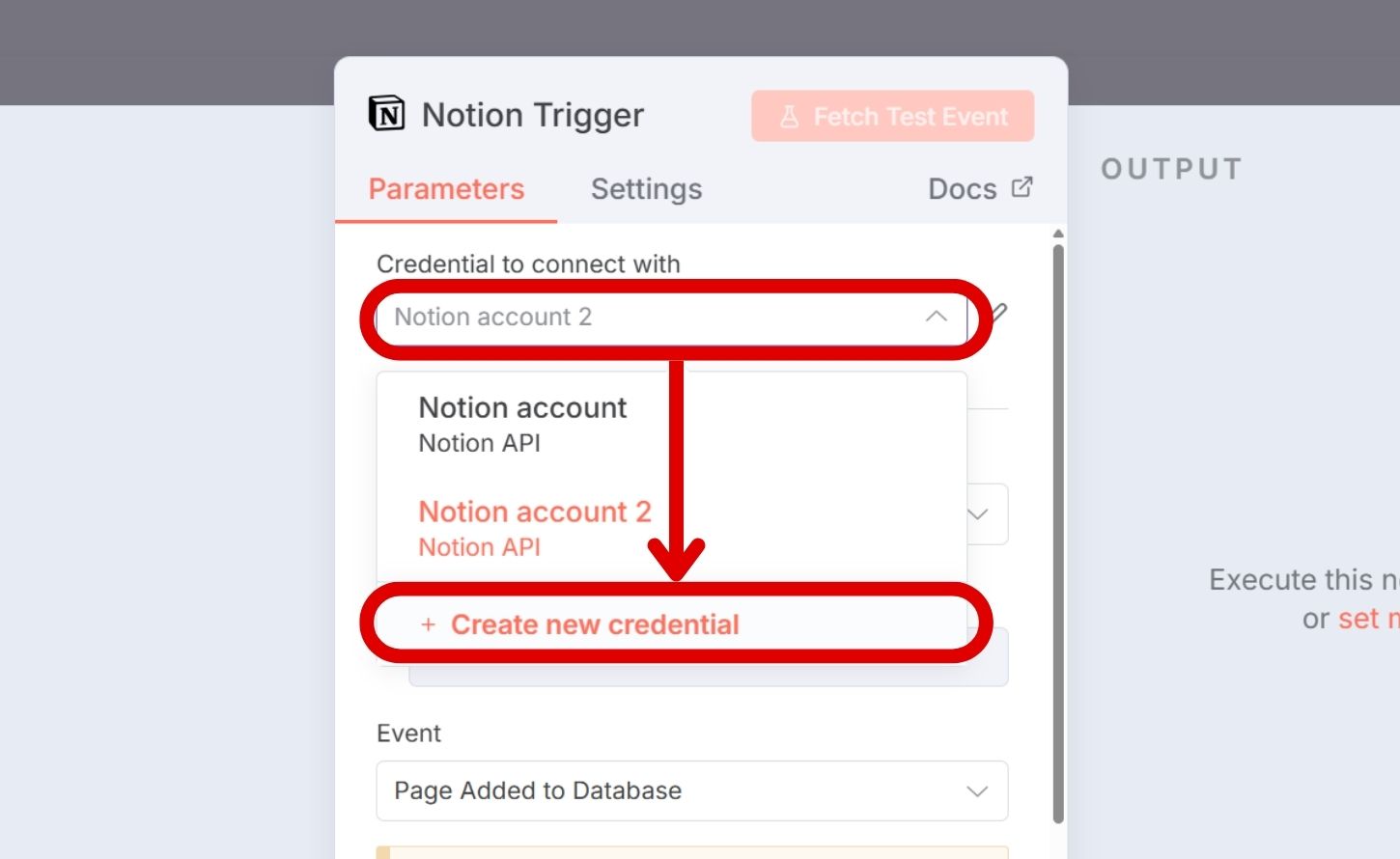Click the pencil edit credential icon
The image size is (1400, 859).
(x=999, y=314)
